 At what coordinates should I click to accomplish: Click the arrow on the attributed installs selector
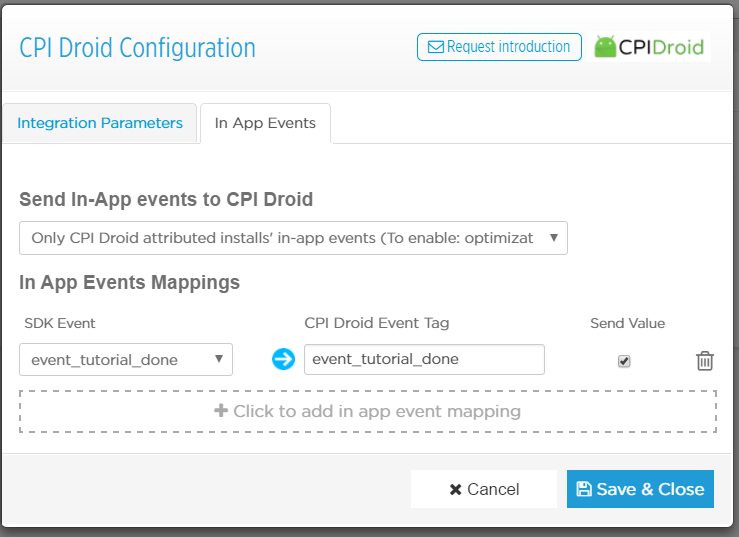pyautogui.click(x=553, y=238)
